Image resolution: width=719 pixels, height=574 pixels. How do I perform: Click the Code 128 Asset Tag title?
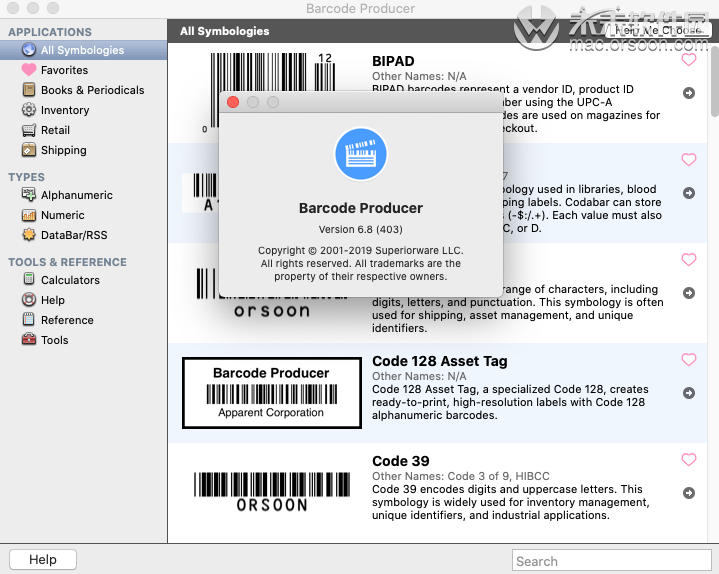coord(439,361)
